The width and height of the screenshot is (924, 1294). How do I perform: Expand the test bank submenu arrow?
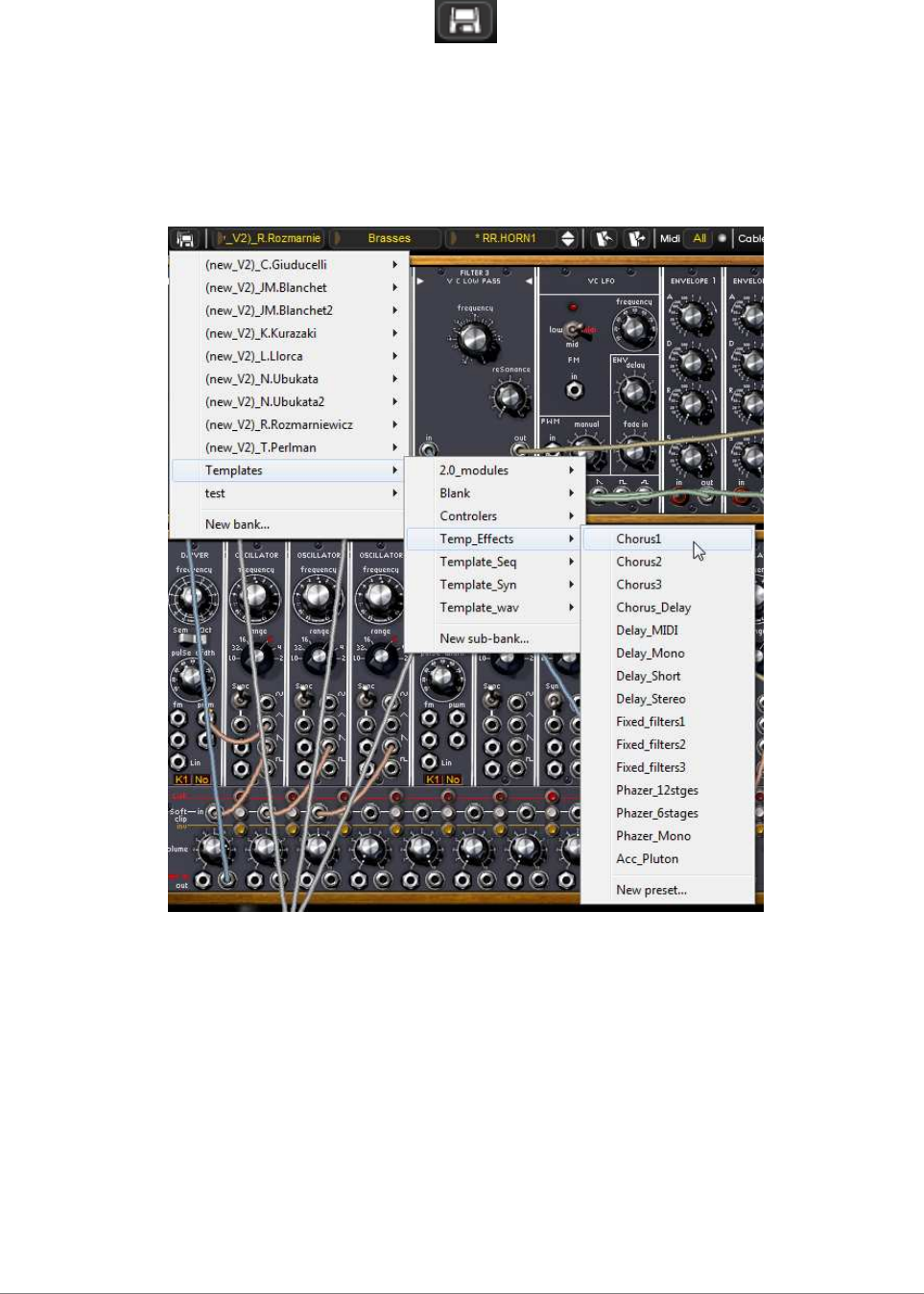(x=394, y=493)
